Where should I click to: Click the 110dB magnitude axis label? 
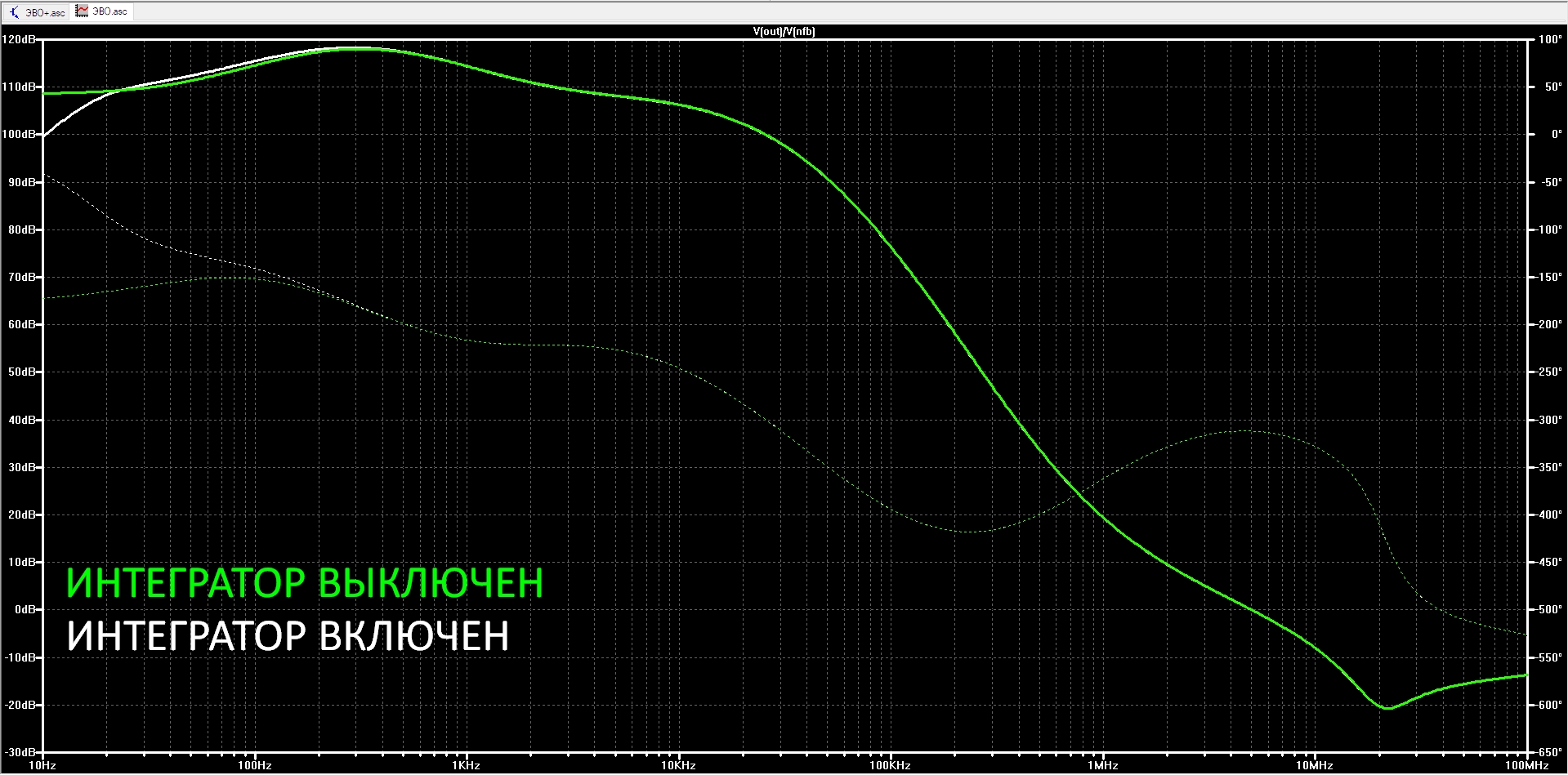(18, 87)
